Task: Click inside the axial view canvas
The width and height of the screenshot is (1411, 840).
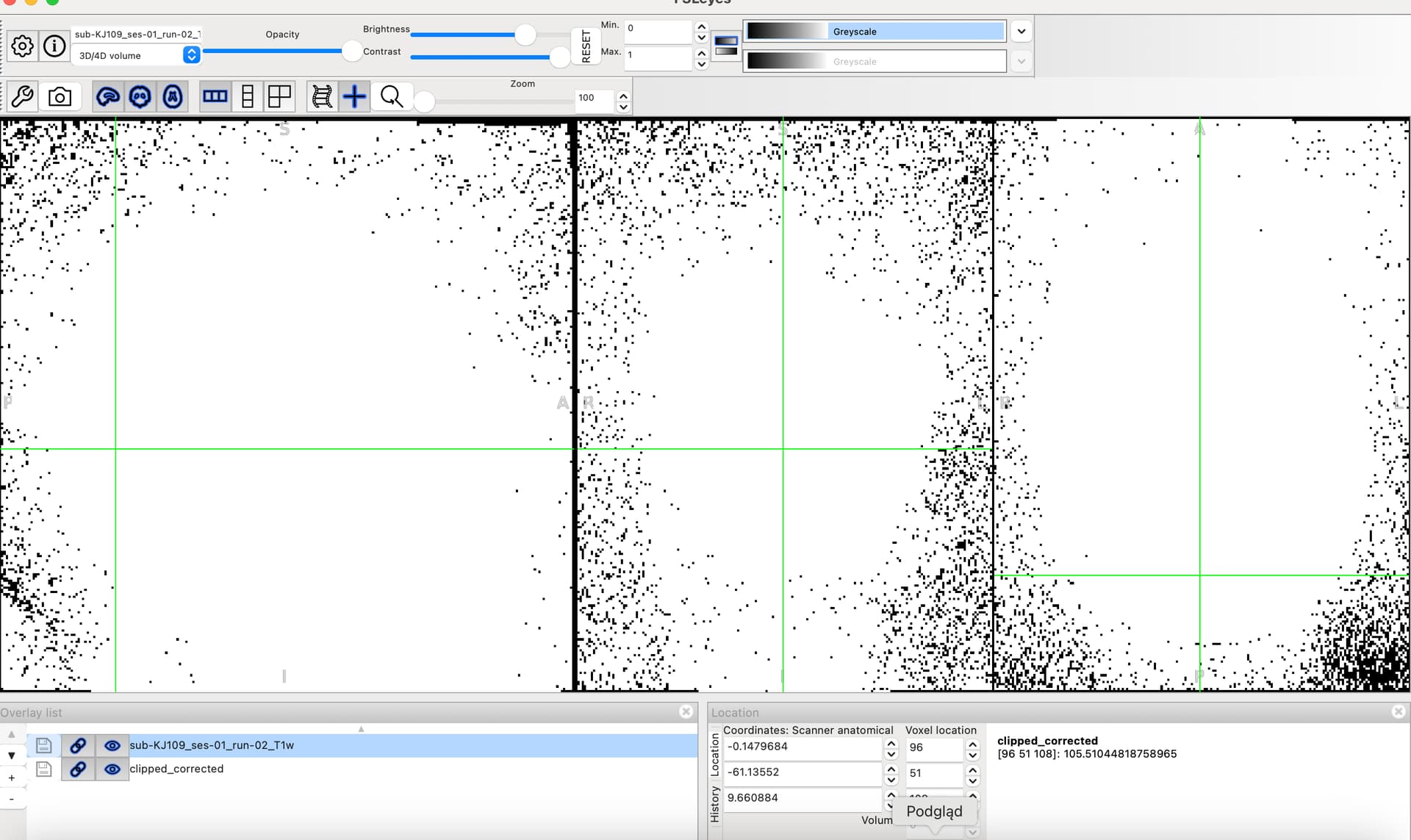Action: tap(1202, 405)
